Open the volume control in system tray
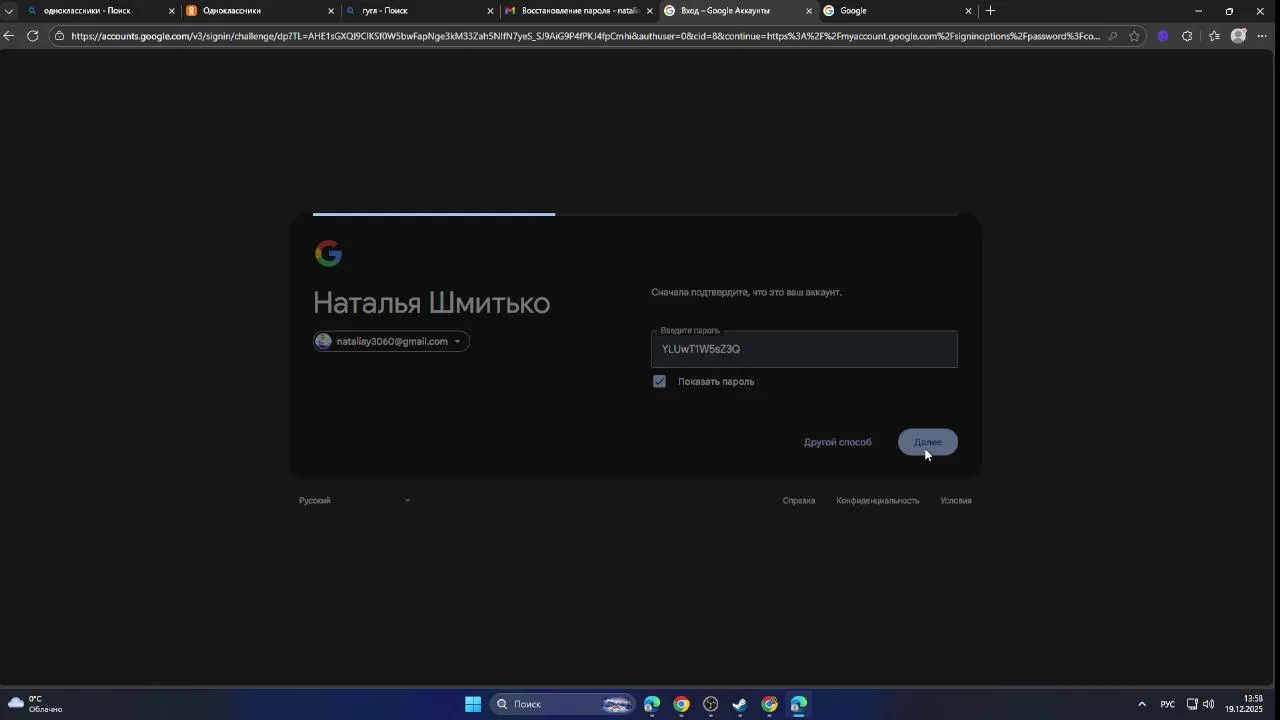 (1208, 704)
